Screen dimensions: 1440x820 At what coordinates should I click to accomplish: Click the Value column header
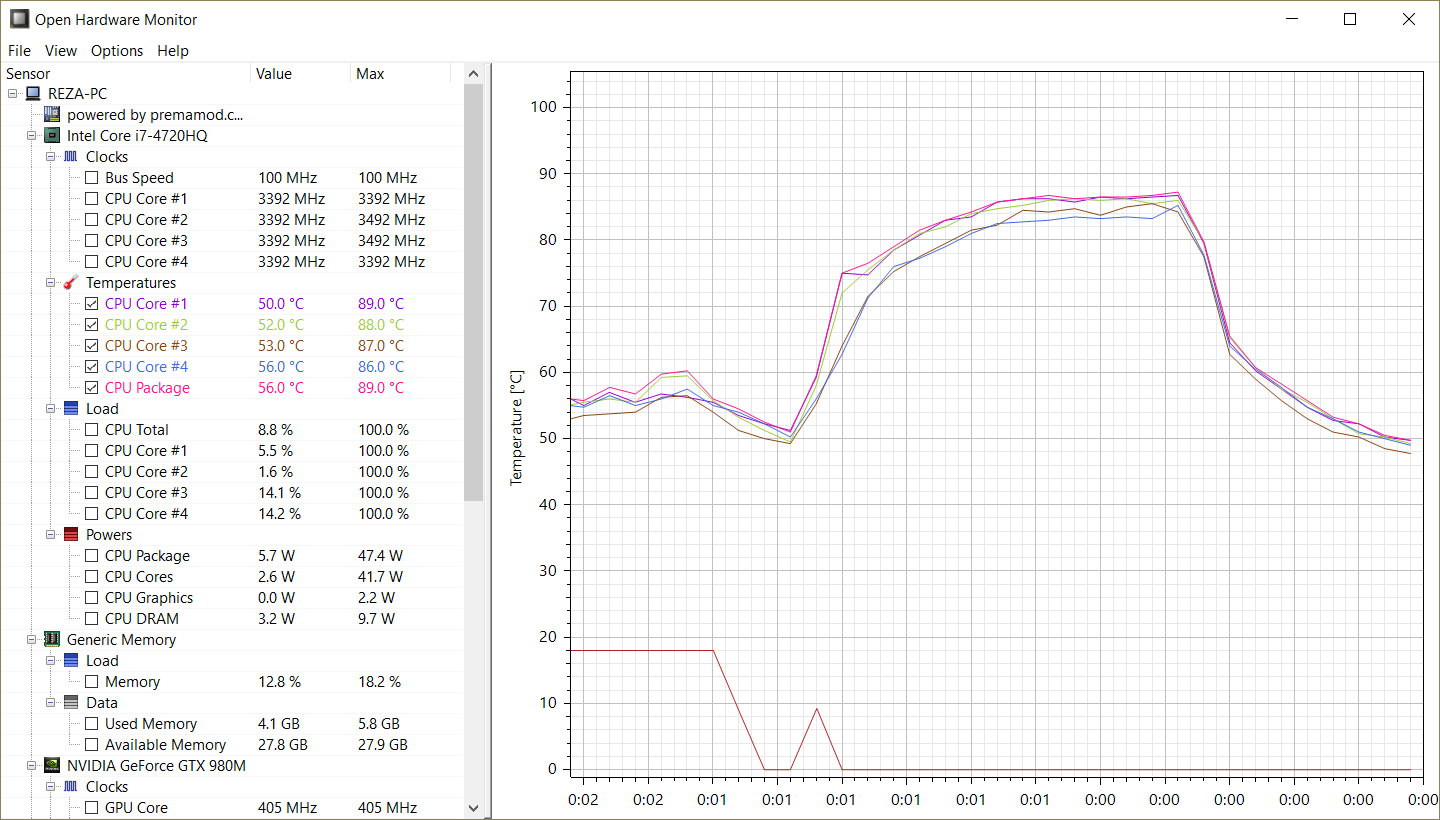pyautogui.click(x=300, y=73)
